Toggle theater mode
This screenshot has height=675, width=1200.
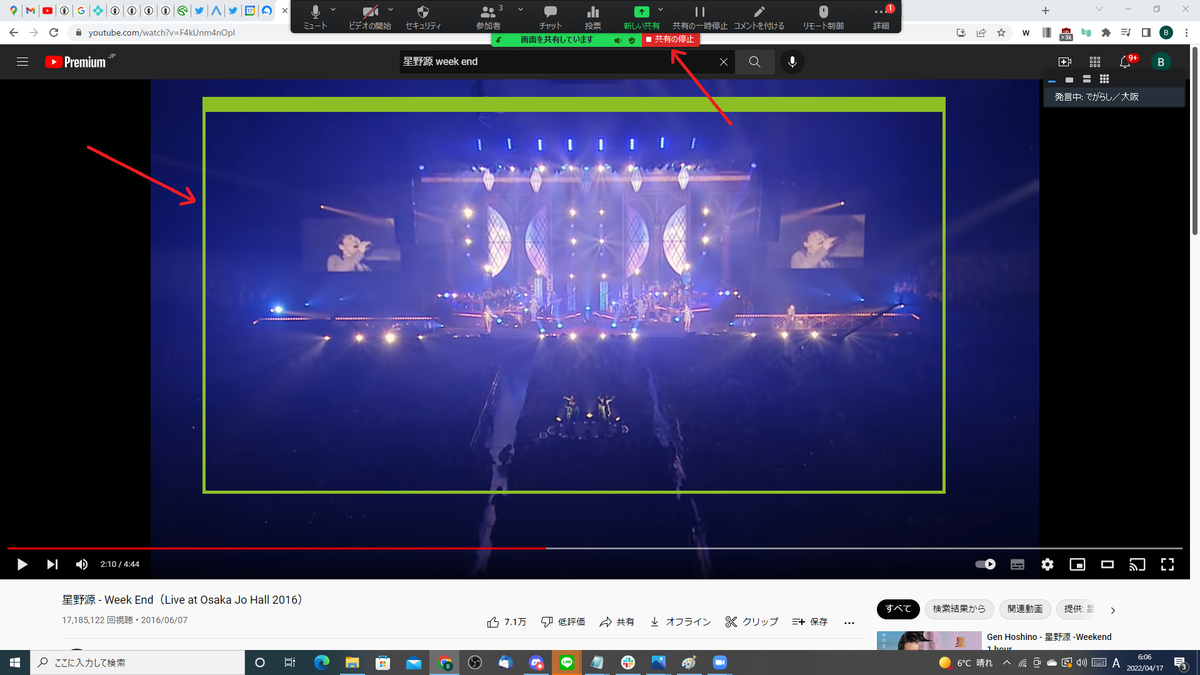click(x=1107, y=564)
